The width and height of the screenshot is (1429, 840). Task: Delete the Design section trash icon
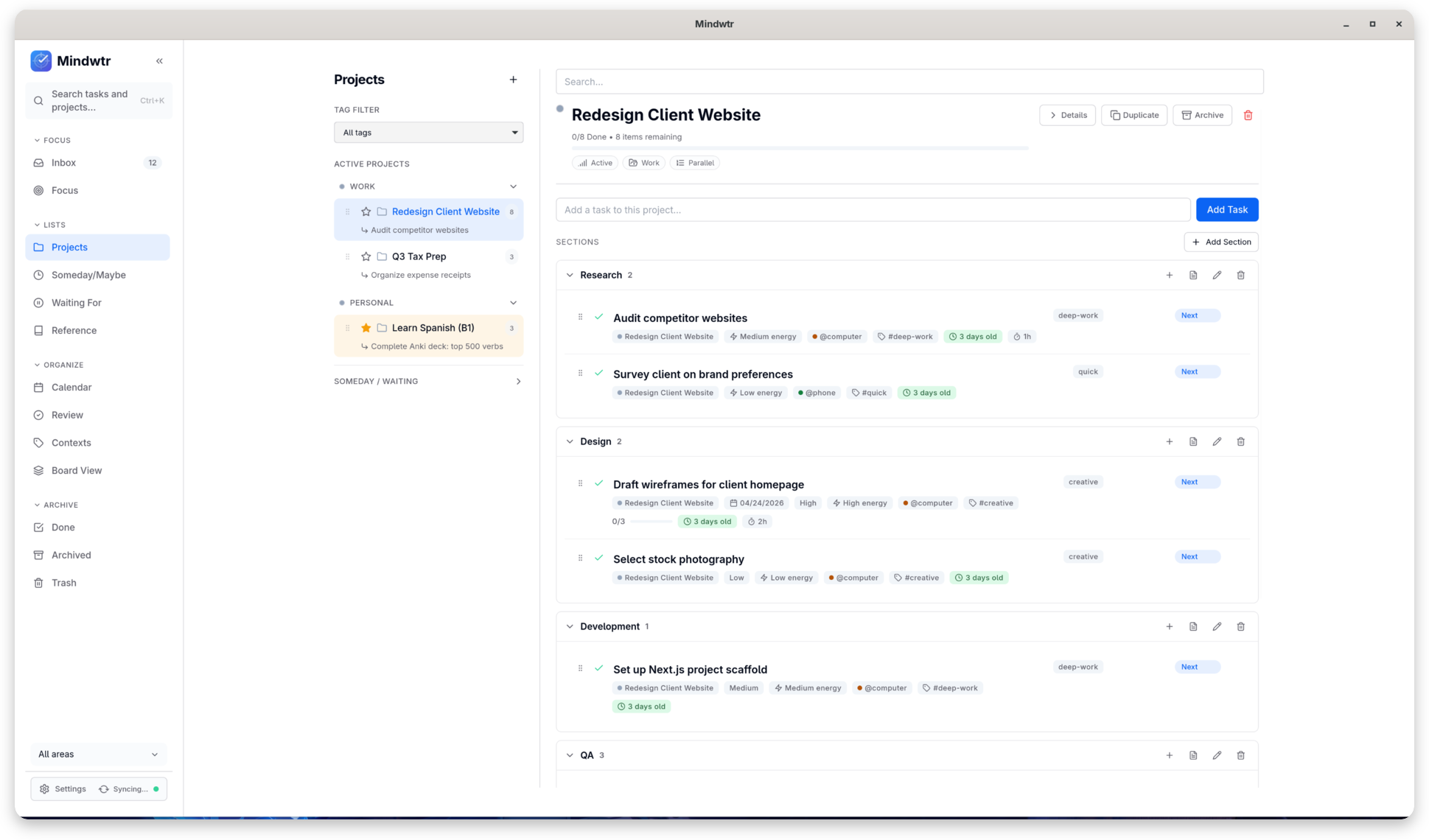point(1240,441)
